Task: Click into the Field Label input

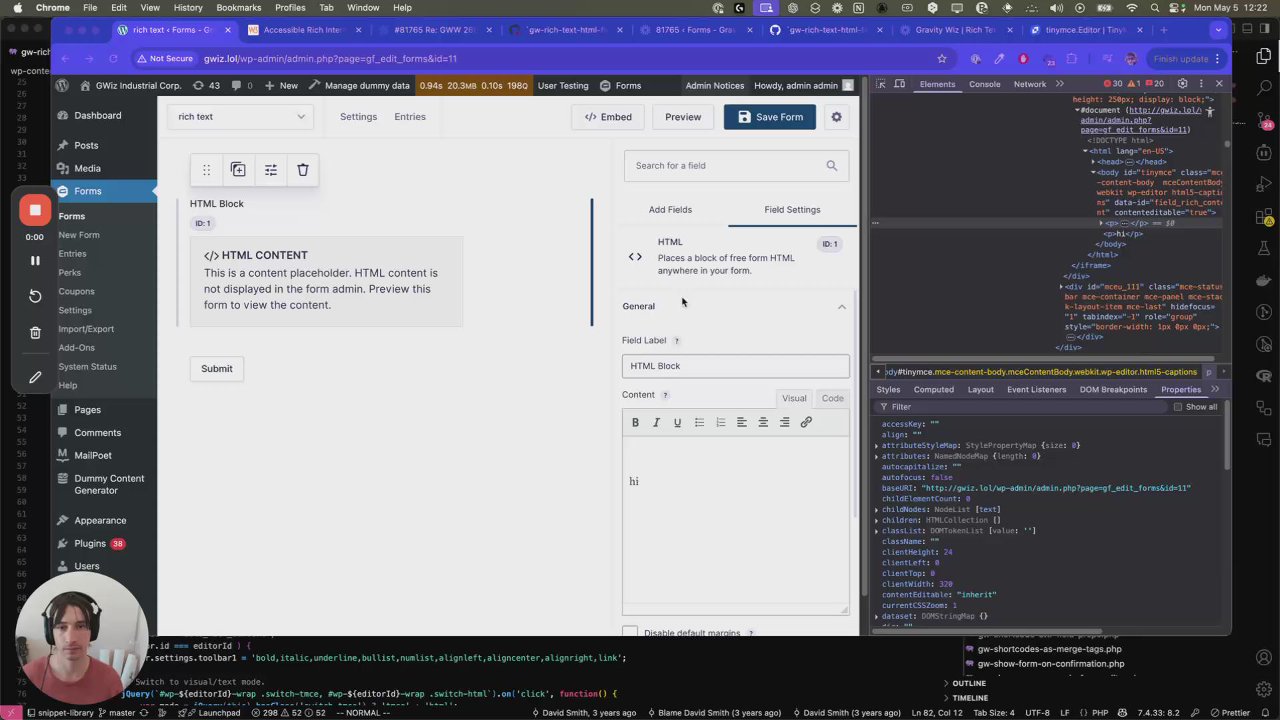Action: point(735,366)
